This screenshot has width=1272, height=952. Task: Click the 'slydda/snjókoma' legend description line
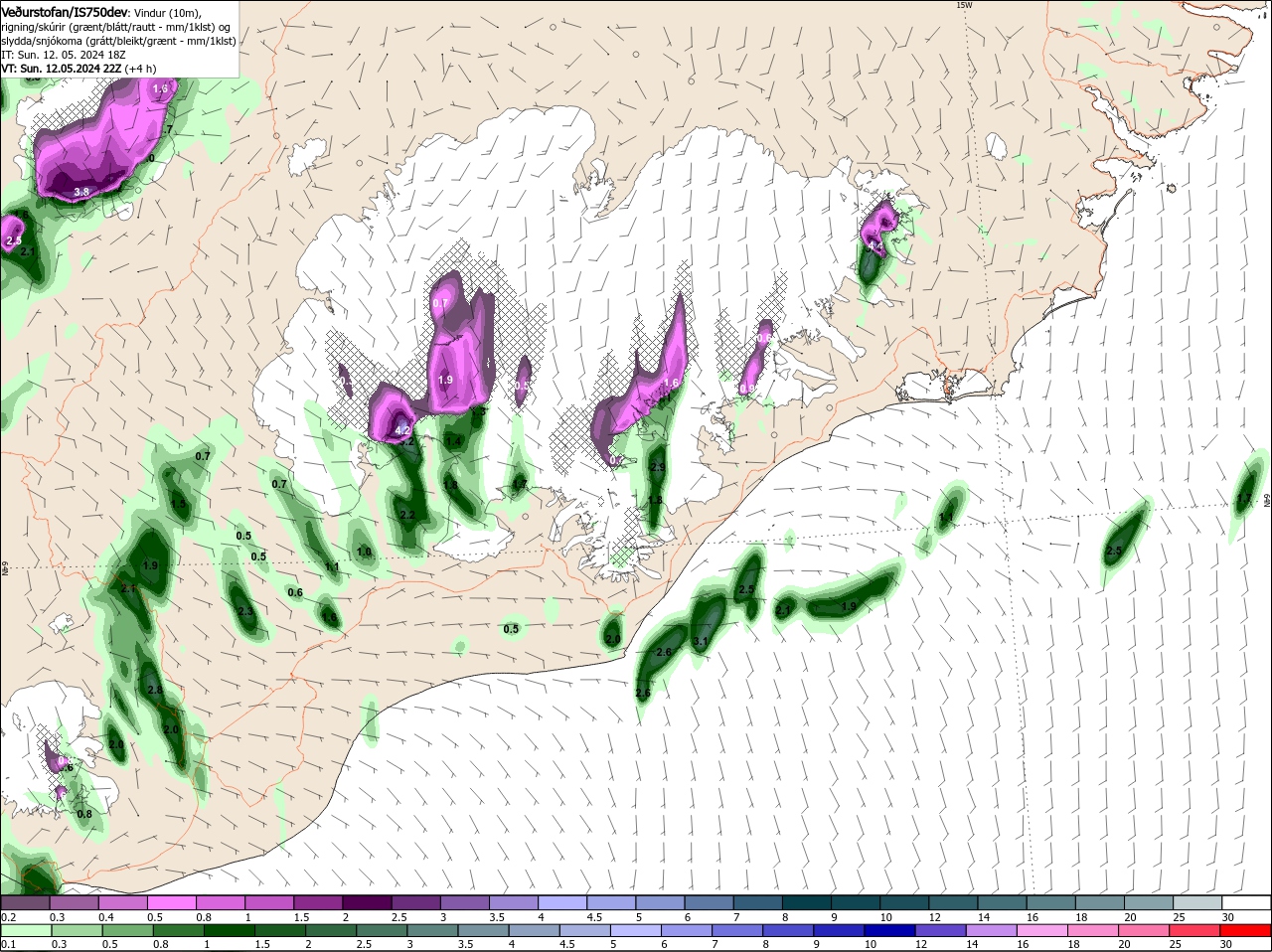point(118,41)
